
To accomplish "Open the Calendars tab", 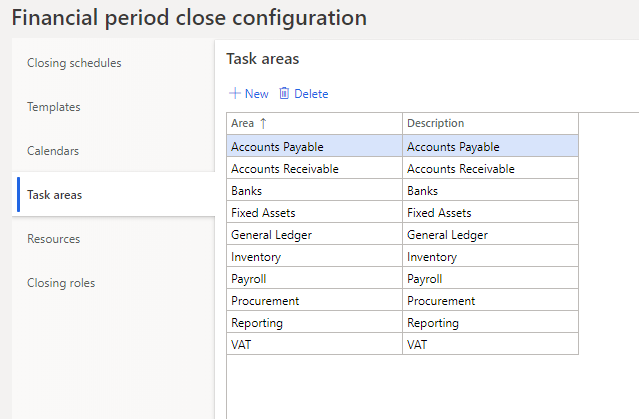I will pos(53,151).
